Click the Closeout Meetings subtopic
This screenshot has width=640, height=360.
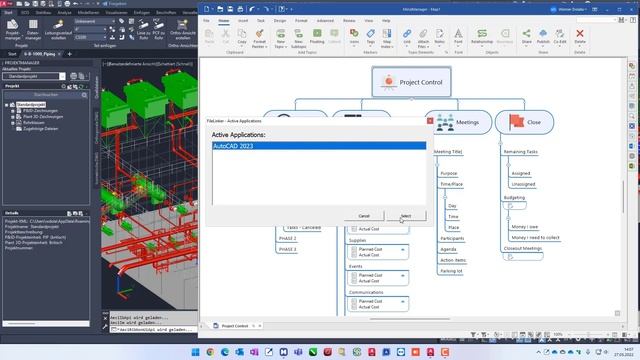pos(522,248)
